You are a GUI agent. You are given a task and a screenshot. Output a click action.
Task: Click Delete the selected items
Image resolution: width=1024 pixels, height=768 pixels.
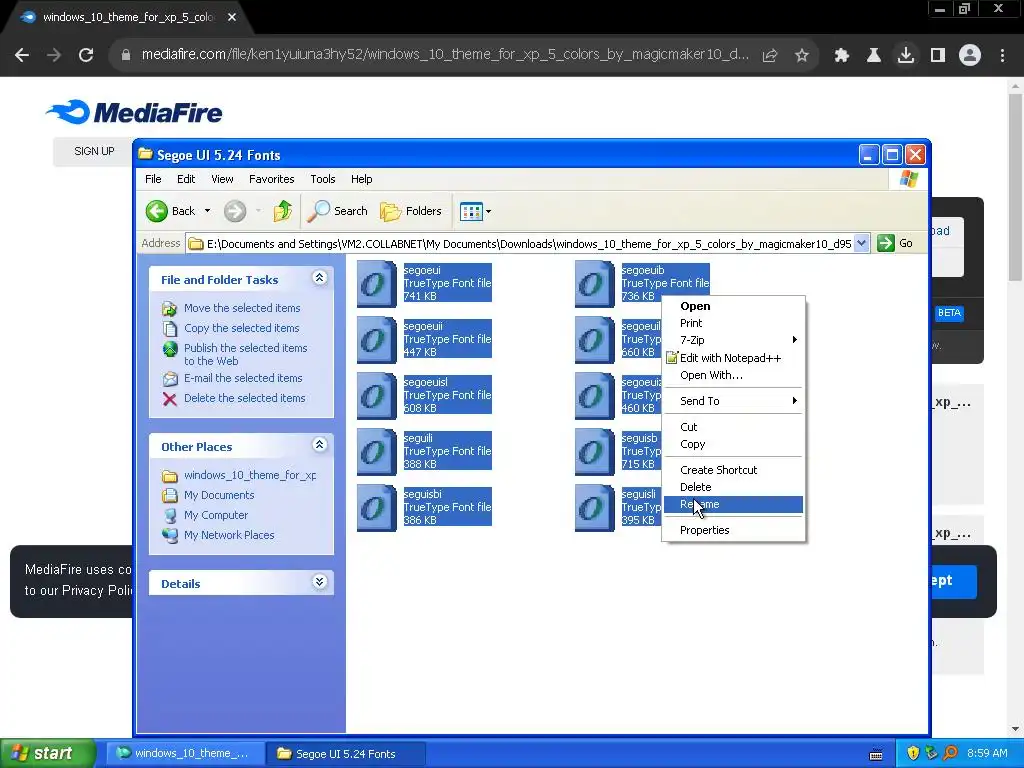[244, 398]
